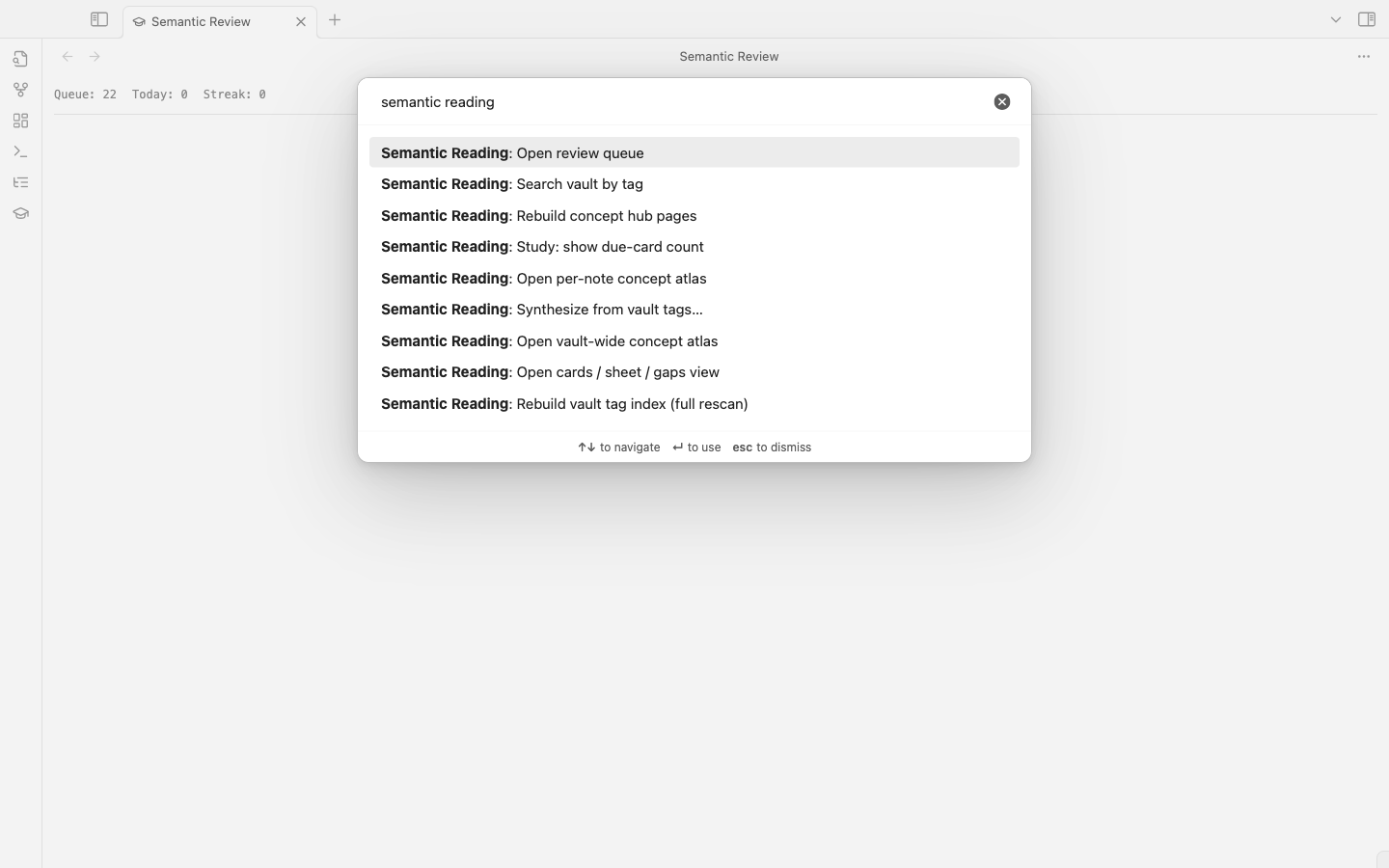The width and height of the screenshot is (1389, 868).
Task: Click the Queue: 22 status text
Action: tap(85, 95)
